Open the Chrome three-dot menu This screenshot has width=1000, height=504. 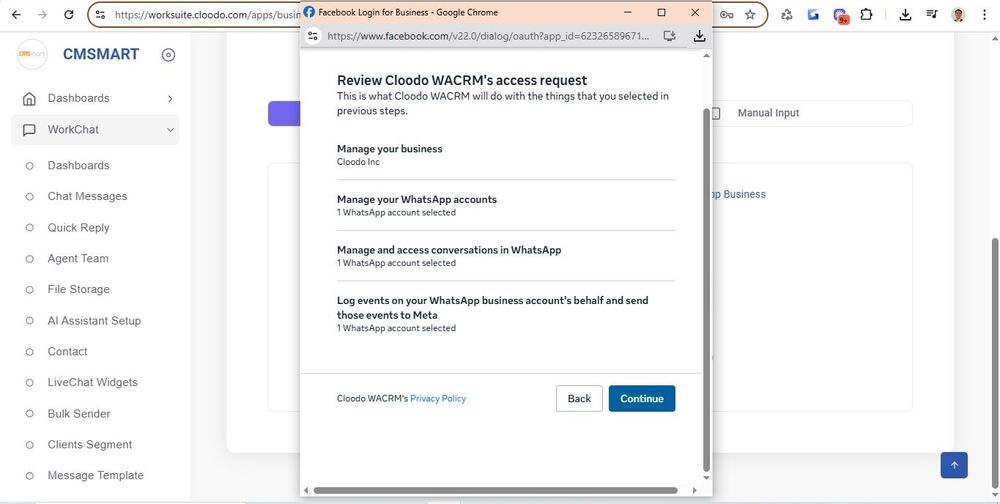tap(984, 15)
